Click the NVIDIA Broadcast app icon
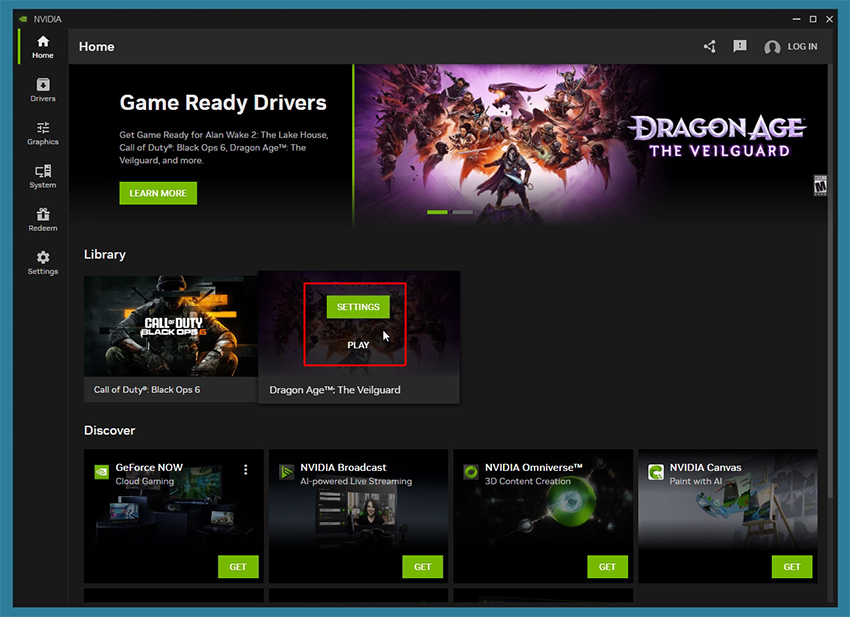850x617 pixels. pyautogui.click(x=286, y=472)
